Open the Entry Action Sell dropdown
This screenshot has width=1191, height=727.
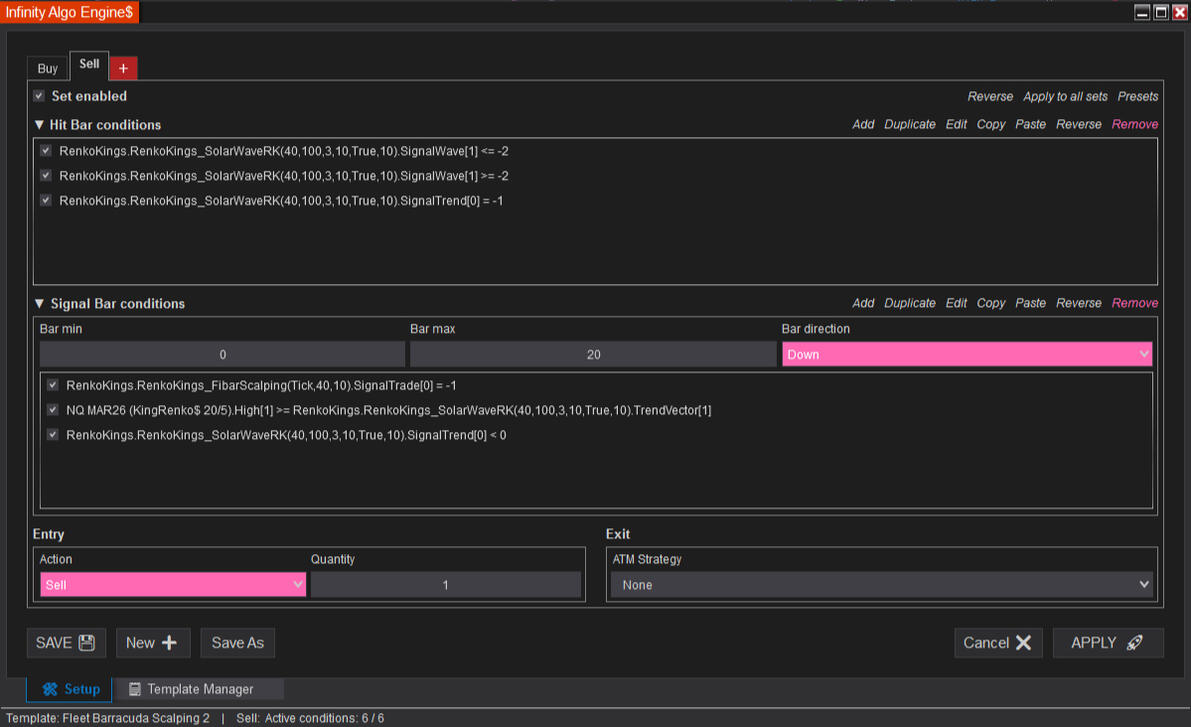(x=172, y=585)
